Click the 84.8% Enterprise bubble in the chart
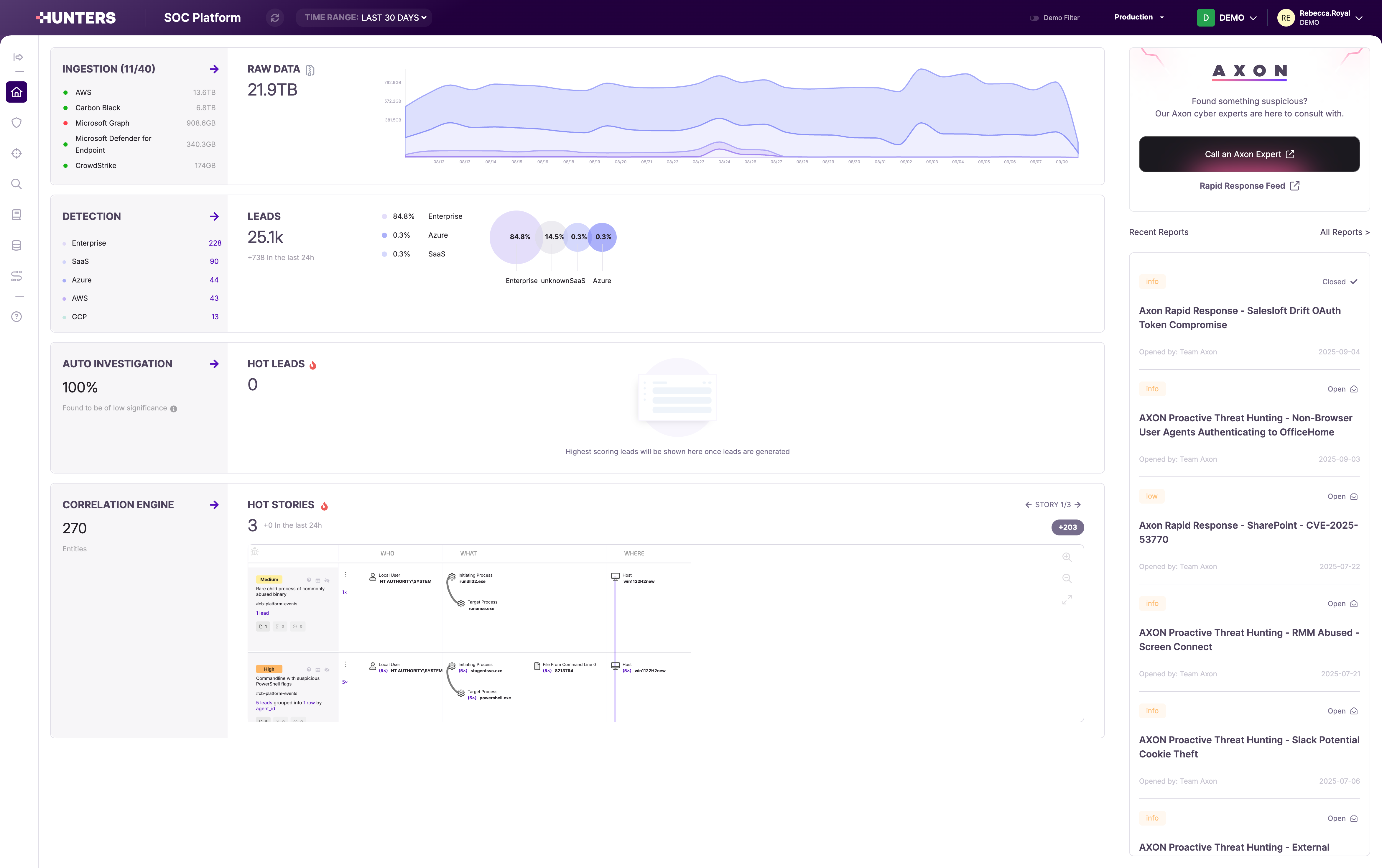Screen dimensions: 1382x868 516,237
